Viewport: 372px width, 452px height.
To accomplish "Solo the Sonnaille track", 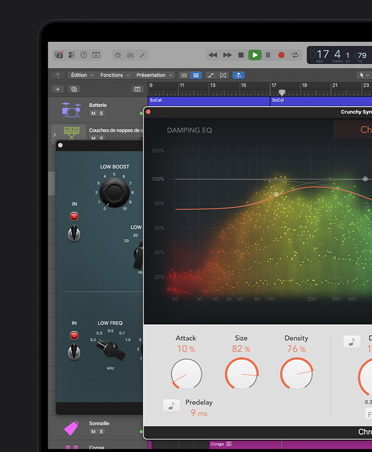I will pyautogui.click(x=101, y=432).
